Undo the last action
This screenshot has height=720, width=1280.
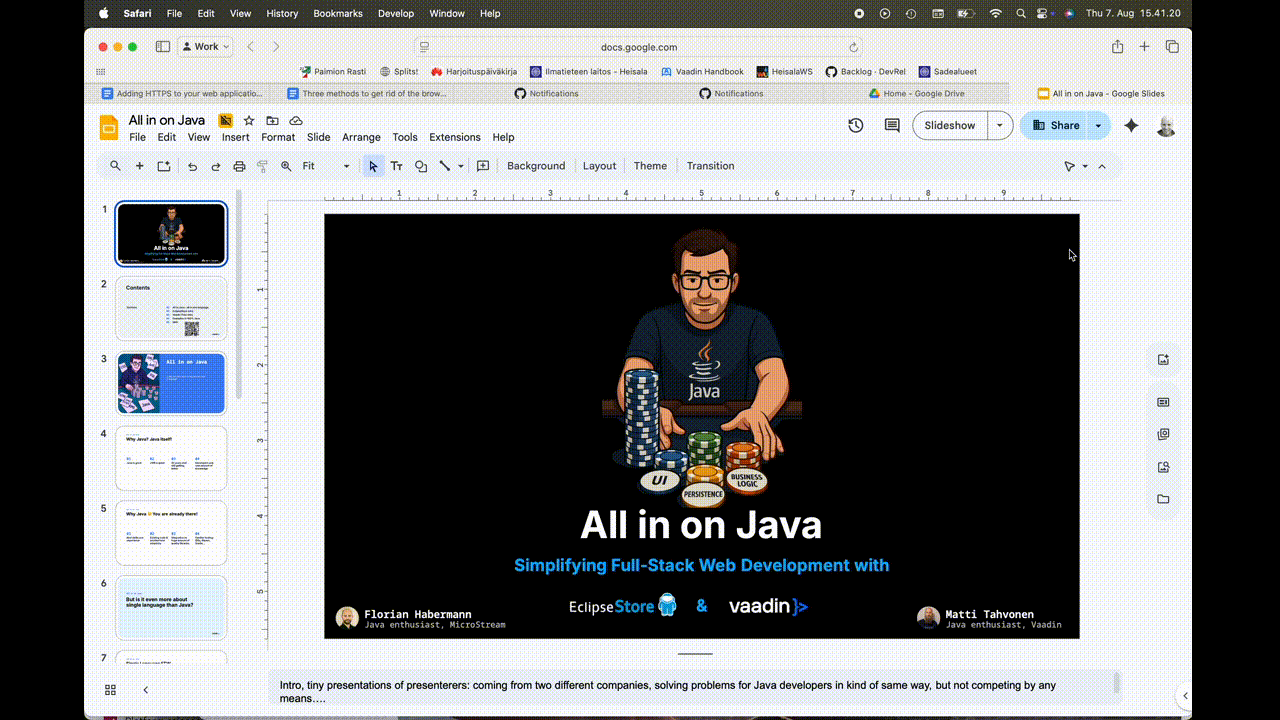point(191,165)
